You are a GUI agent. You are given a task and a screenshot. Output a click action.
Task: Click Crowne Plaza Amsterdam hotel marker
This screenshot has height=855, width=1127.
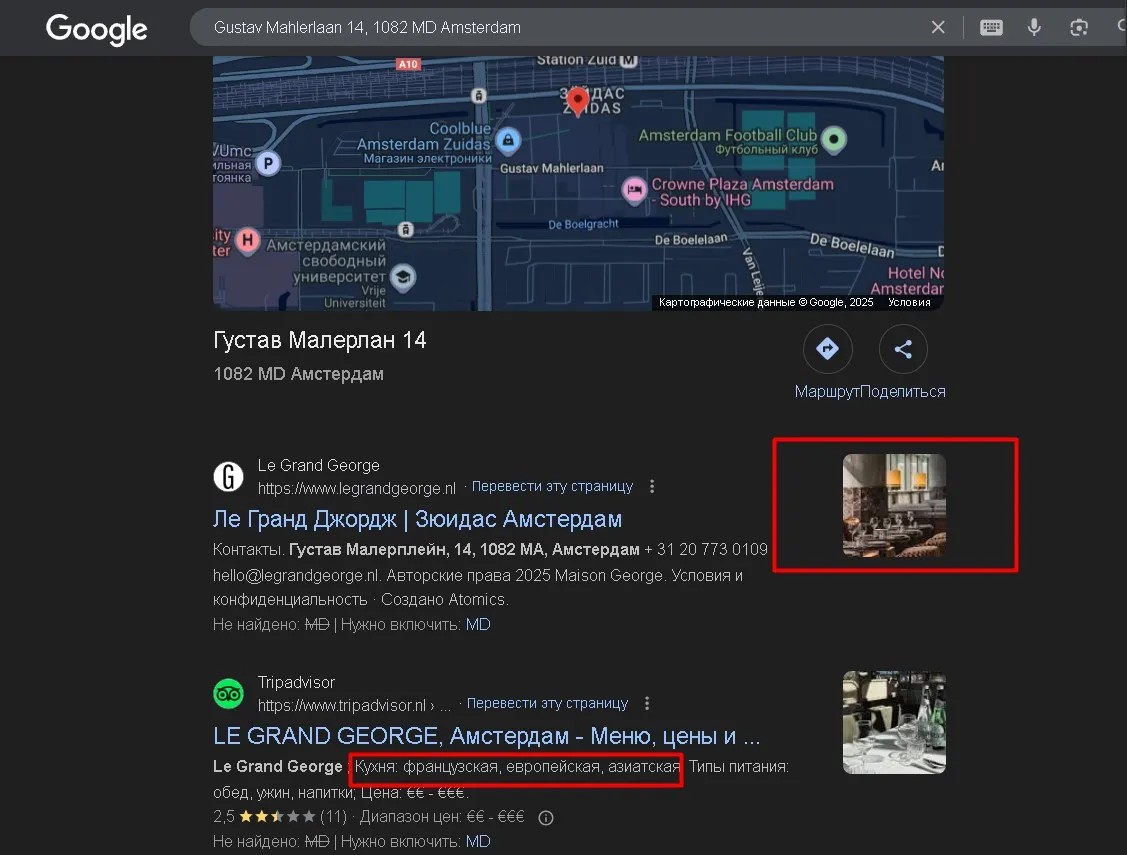[633, 189]
